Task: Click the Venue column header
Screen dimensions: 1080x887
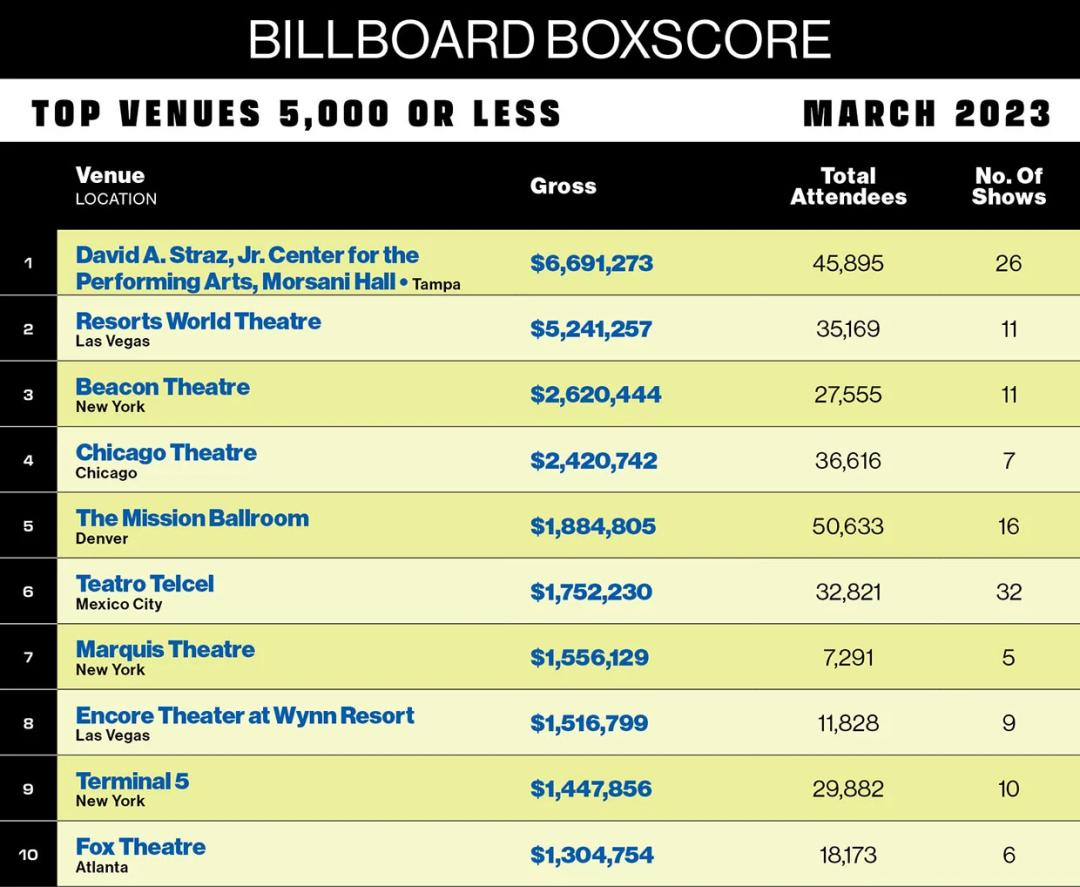Action: (x=110, y=175)
